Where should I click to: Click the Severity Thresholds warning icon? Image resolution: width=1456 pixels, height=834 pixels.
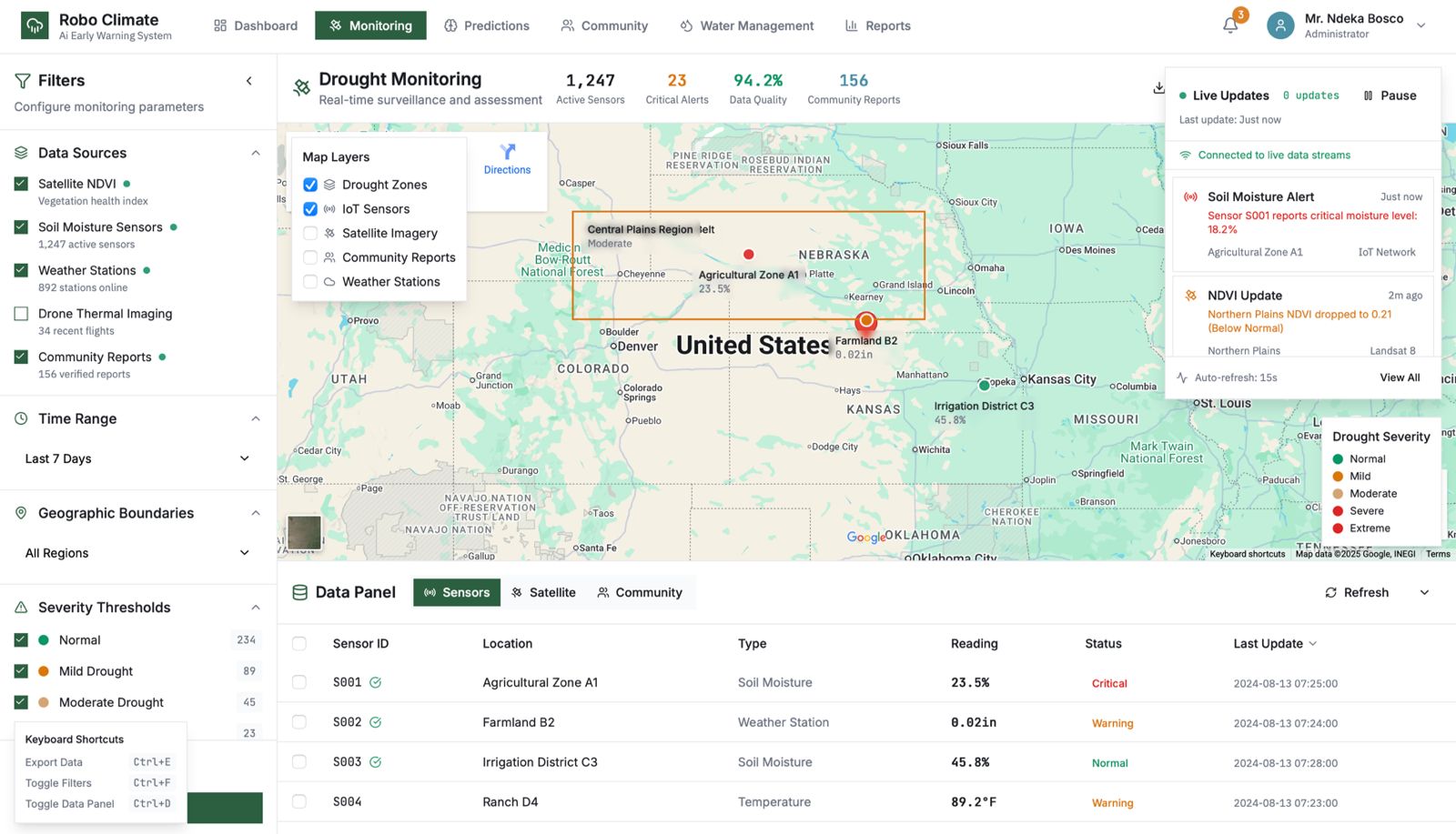click(21, 608)
